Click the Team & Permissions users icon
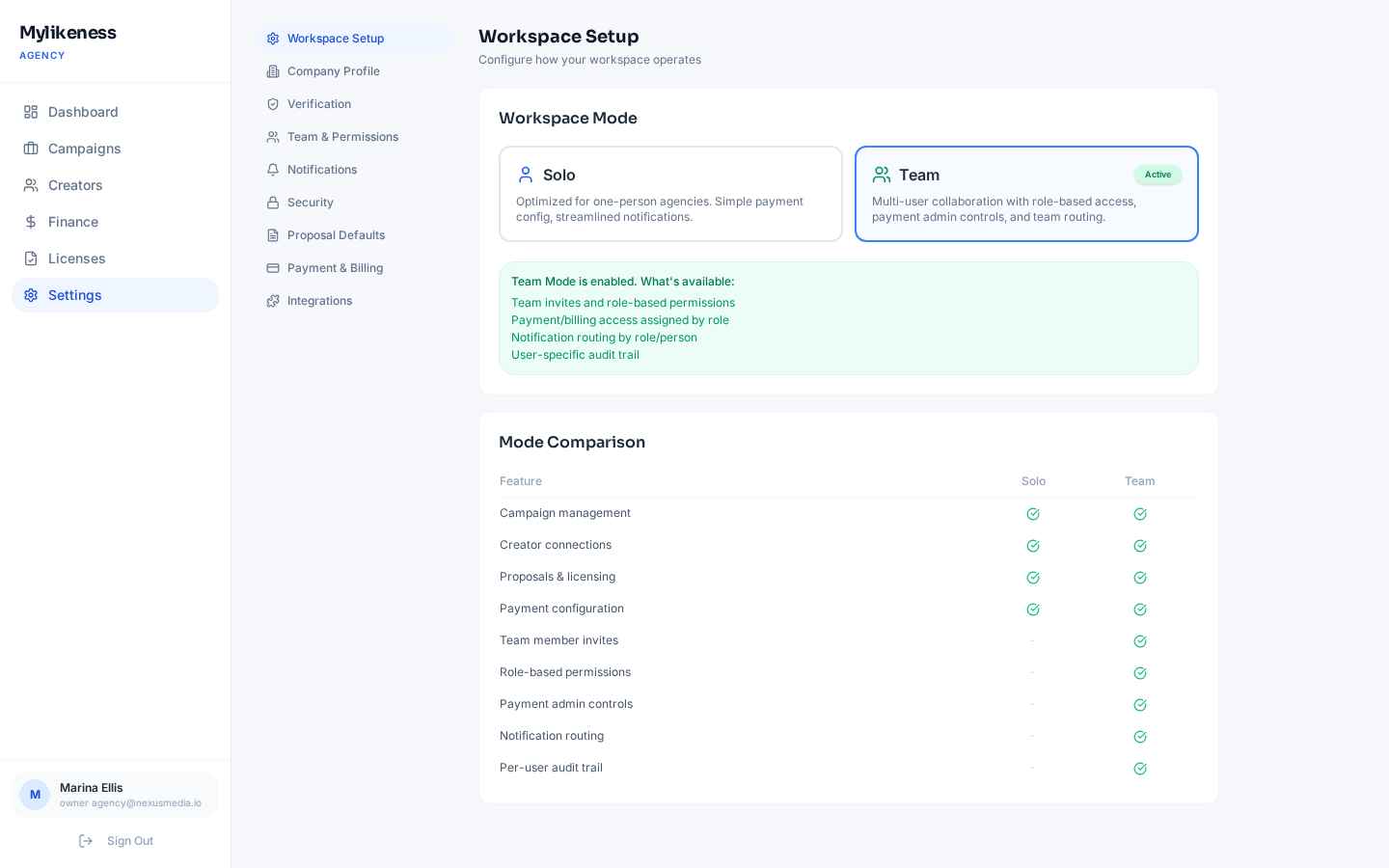The height and width of the screenshot is (868, 1389). (x=273, y=137)
